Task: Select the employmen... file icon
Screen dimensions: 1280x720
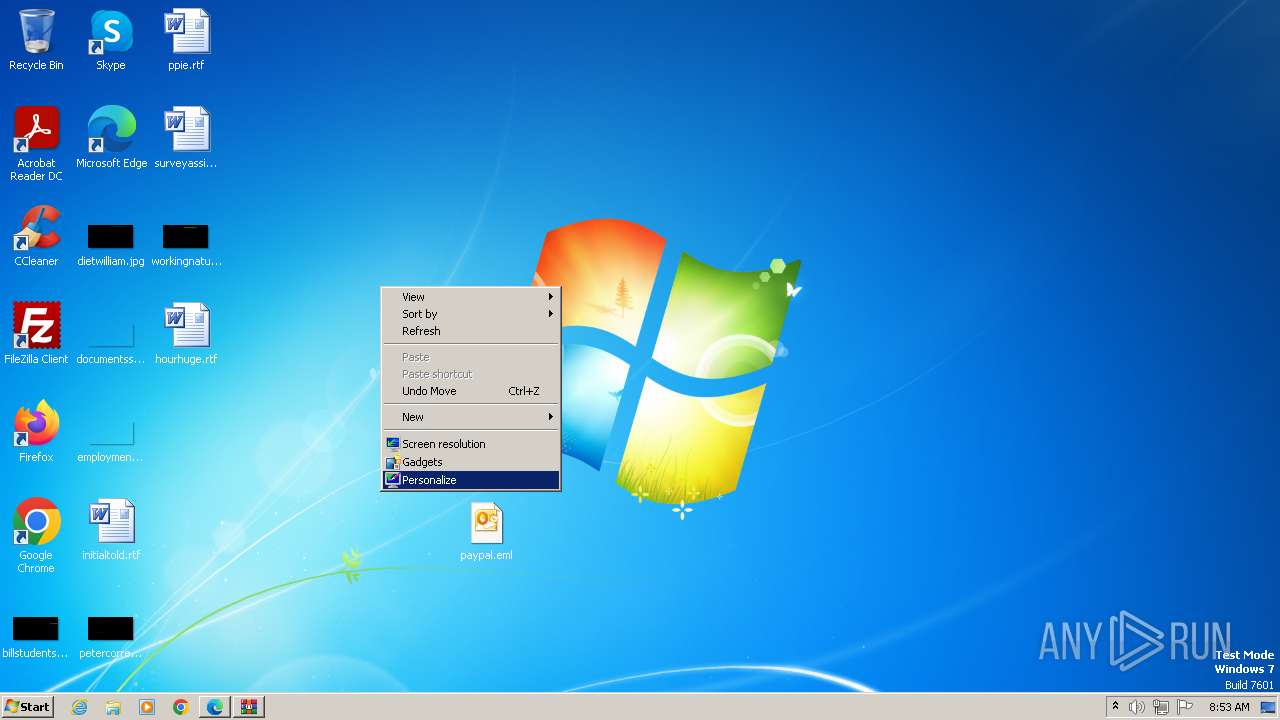Action: pyautogui.click(x=111, y=439)
